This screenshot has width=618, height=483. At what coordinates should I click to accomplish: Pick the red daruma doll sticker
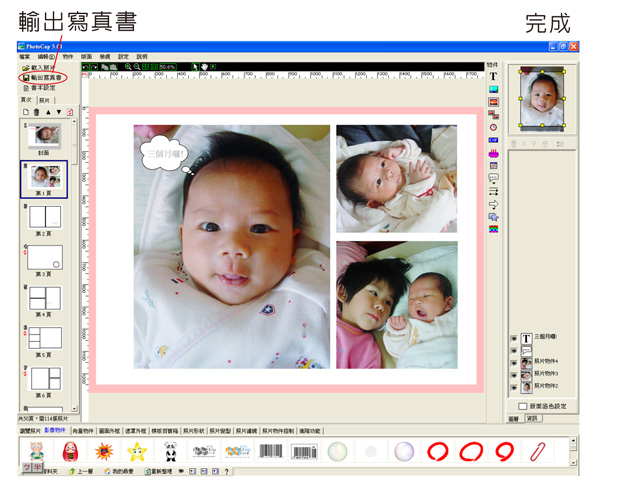70,451
